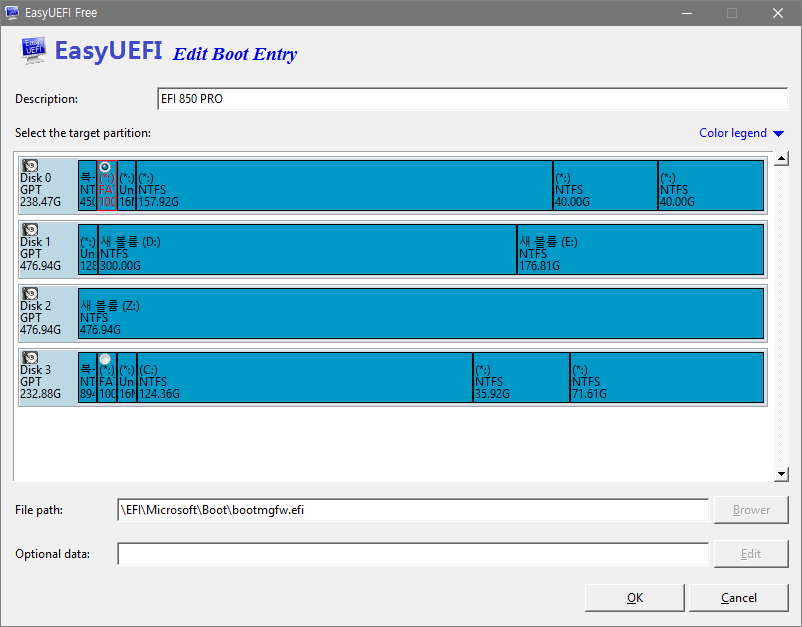The image size is (802, 627).
Task: Select Disk 0 unknown 16M partition
Action: (127, 185)
